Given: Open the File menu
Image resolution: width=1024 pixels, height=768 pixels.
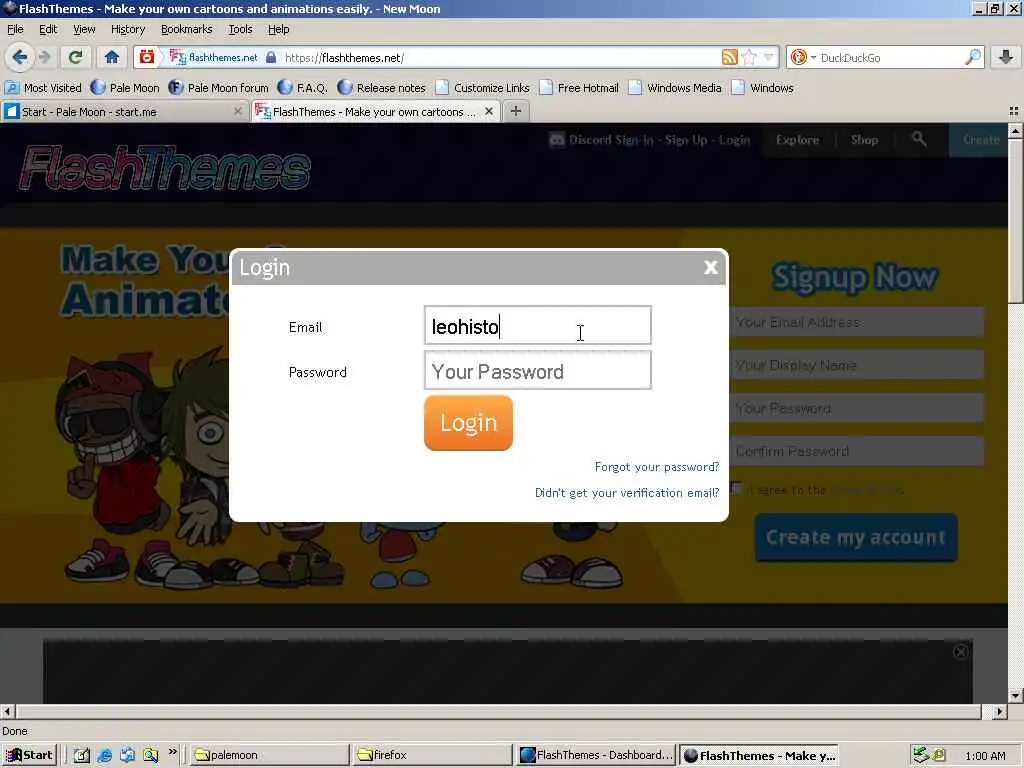Looking at the screenshot, I should (x=15, y=29).
